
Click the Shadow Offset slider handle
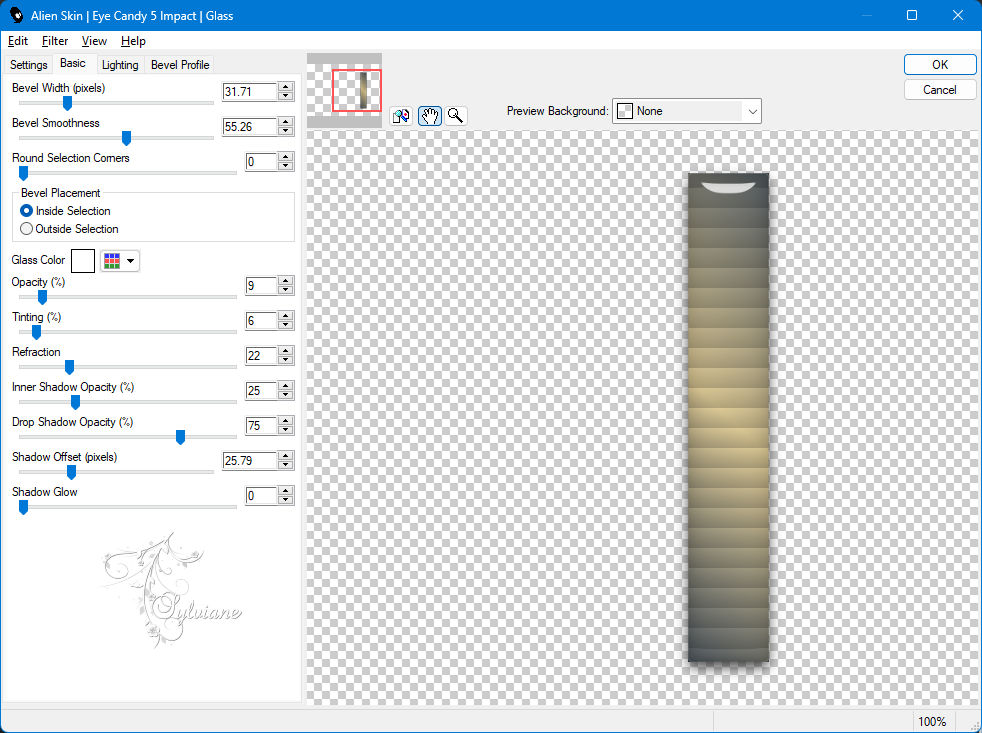pyautogui.click(x=71, y=472)
